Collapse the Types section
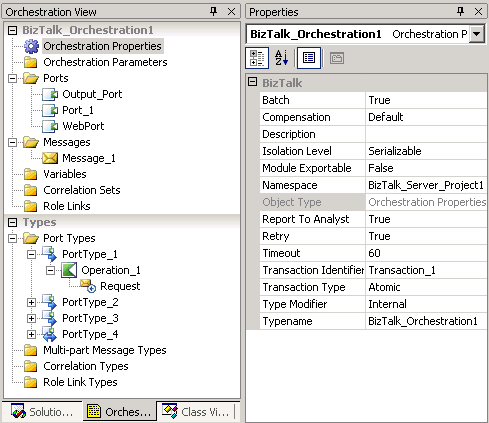The image size is (489, 423). pyautogui.click(x=12, y=222)
